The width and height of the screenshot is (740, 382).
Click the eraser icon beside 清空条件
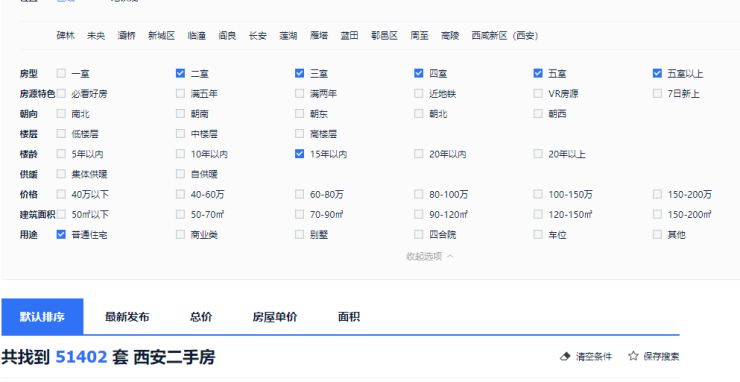[x=565, y=357]
